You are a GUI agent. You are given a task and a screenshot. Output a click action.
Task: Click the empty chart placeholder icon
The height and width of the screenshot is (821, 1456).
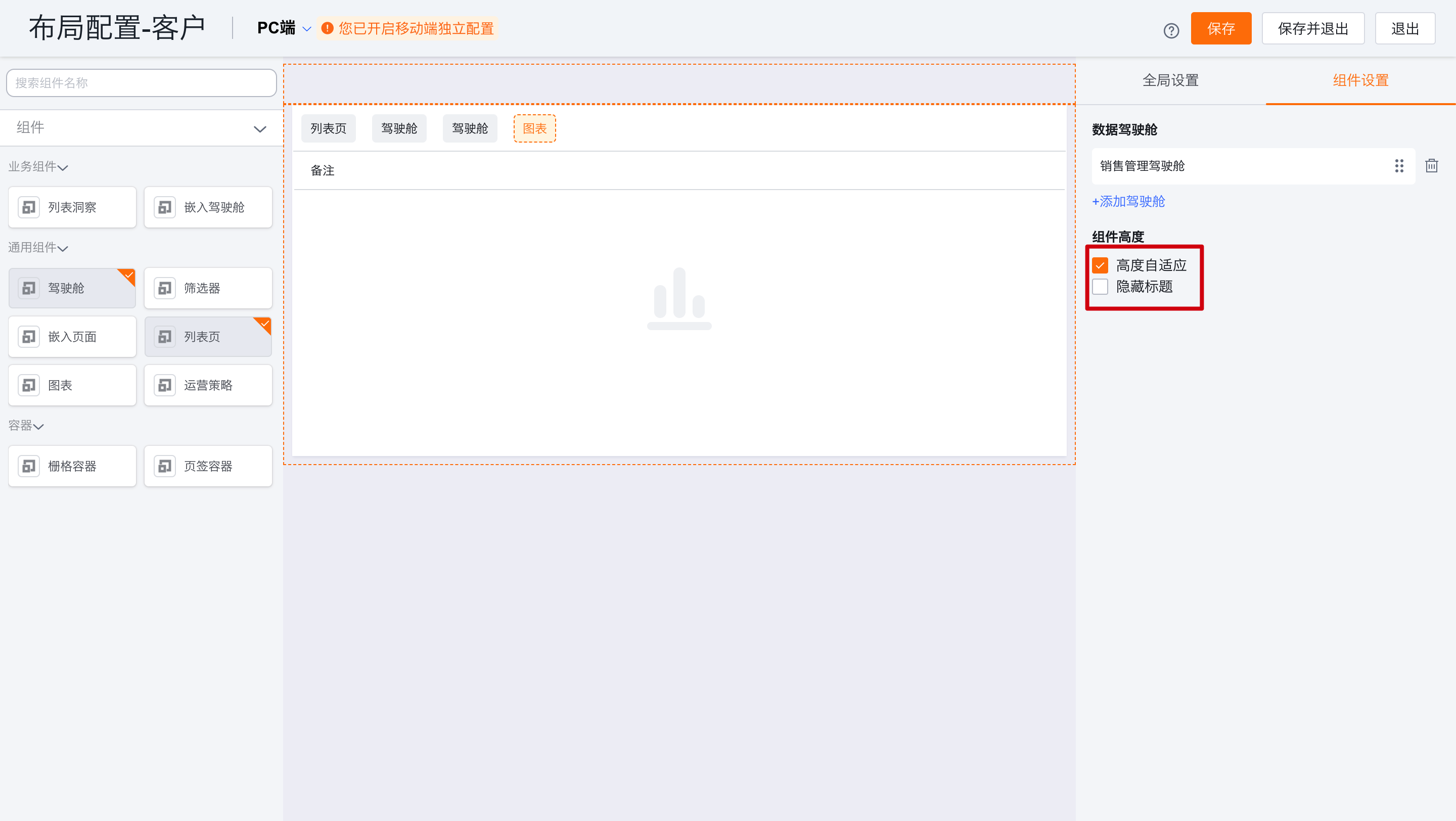pos(679,298)
